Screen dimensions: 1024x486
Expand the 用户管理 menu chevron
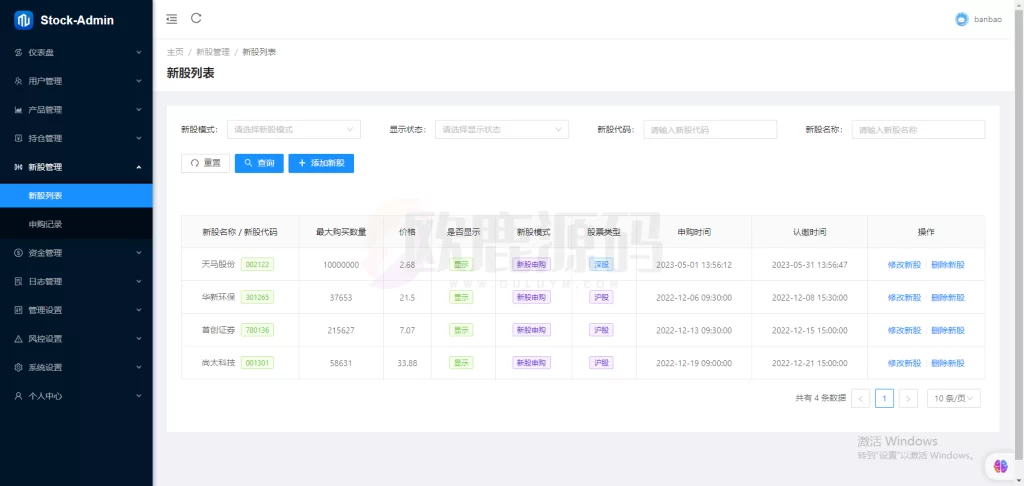(138, 81)
